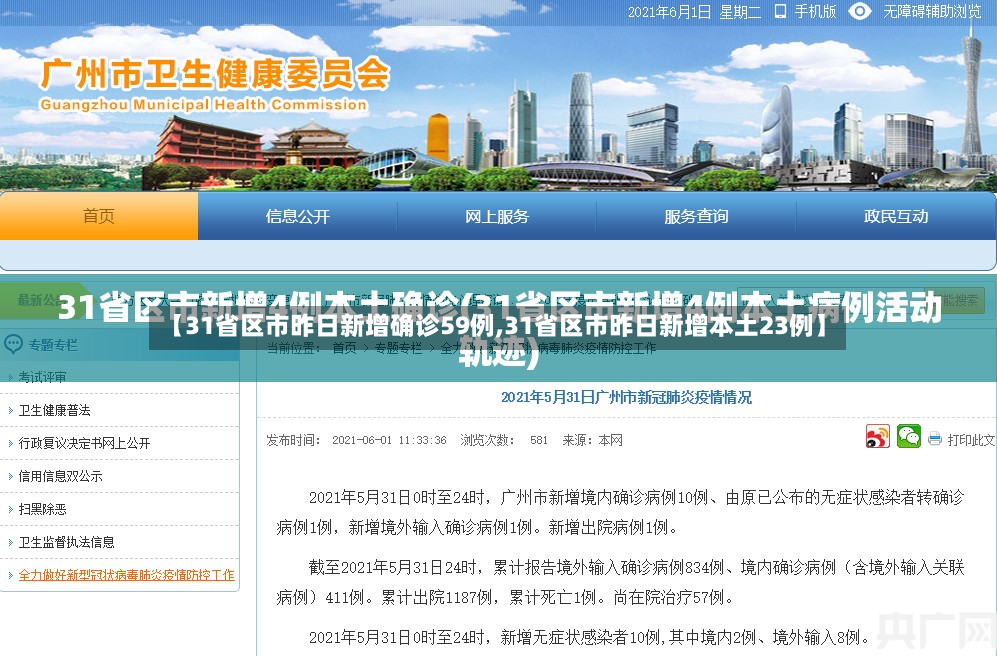Click the eye icon for 无障碍辅助浏览

[860, 11]
